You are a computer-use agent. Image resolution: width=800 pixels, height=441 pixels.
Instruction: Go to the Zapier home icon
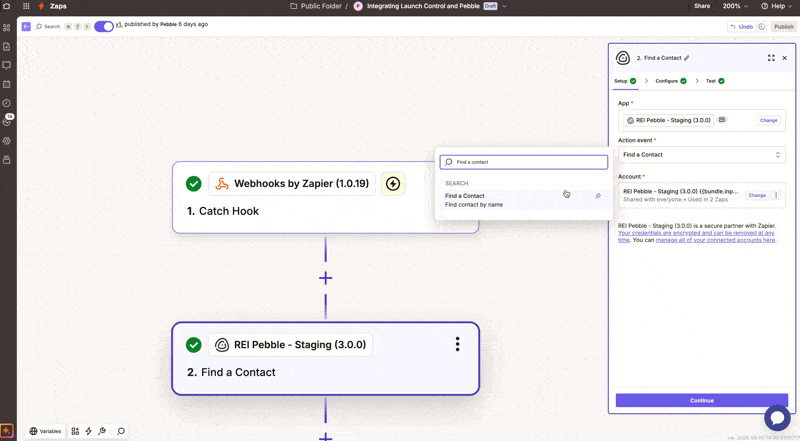coord(7,6)
